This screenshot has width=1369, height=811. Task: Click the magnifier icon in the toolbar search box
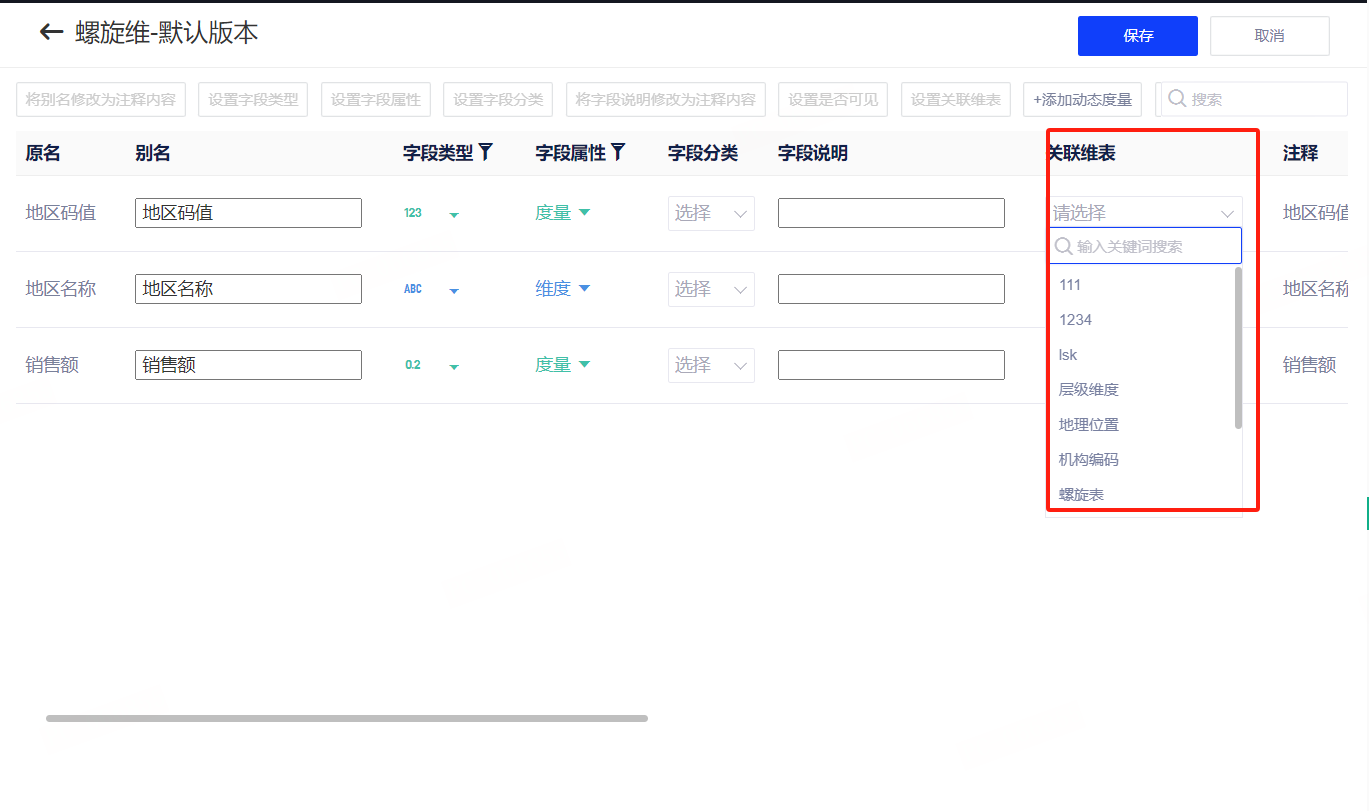[x=1177, y=99]
